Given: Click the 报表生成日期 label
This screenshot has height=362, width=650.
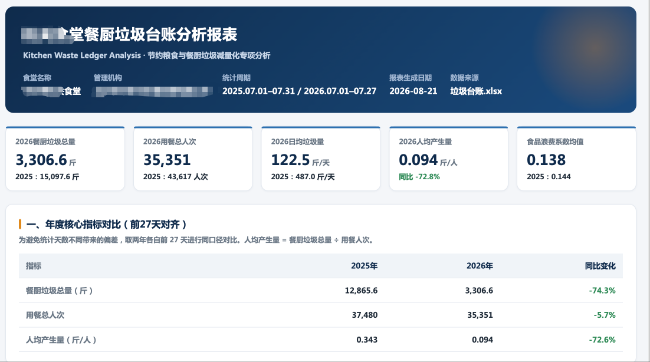Looking at the screenshot, I should pos(410,78).
